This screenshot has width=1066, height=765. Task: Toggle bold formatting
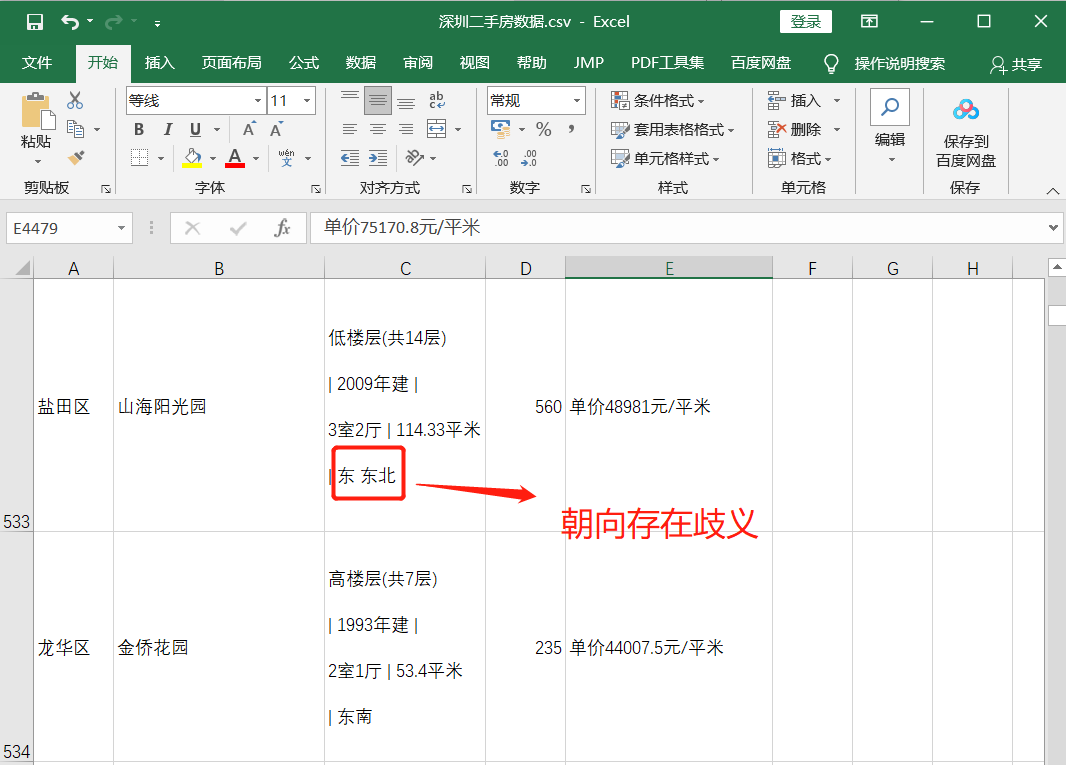coord(139,129)
